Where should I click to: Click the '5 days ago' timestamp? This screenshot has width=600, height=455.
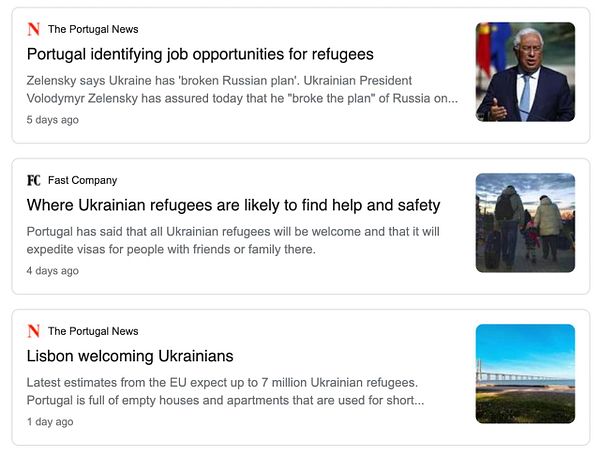point(52,120)
